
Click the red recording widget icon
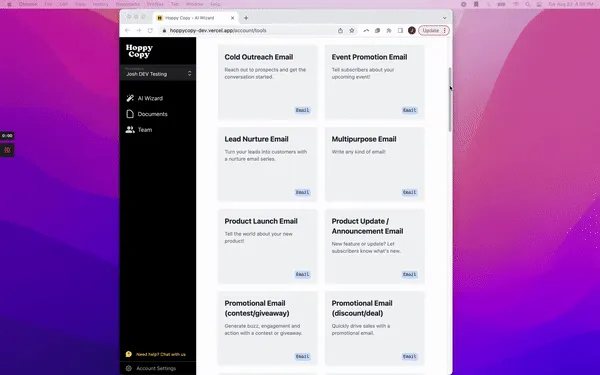pyautogui.click(x=7, y=150)
